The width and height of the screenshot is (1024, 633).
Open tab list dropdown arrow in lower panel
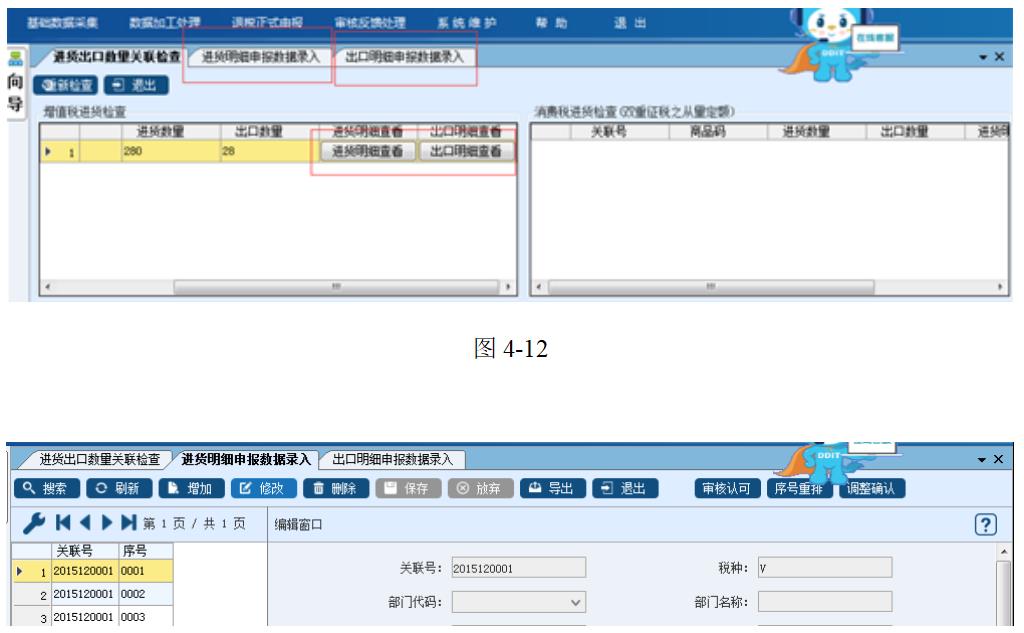pyautogui.click(x=982, y=459)
